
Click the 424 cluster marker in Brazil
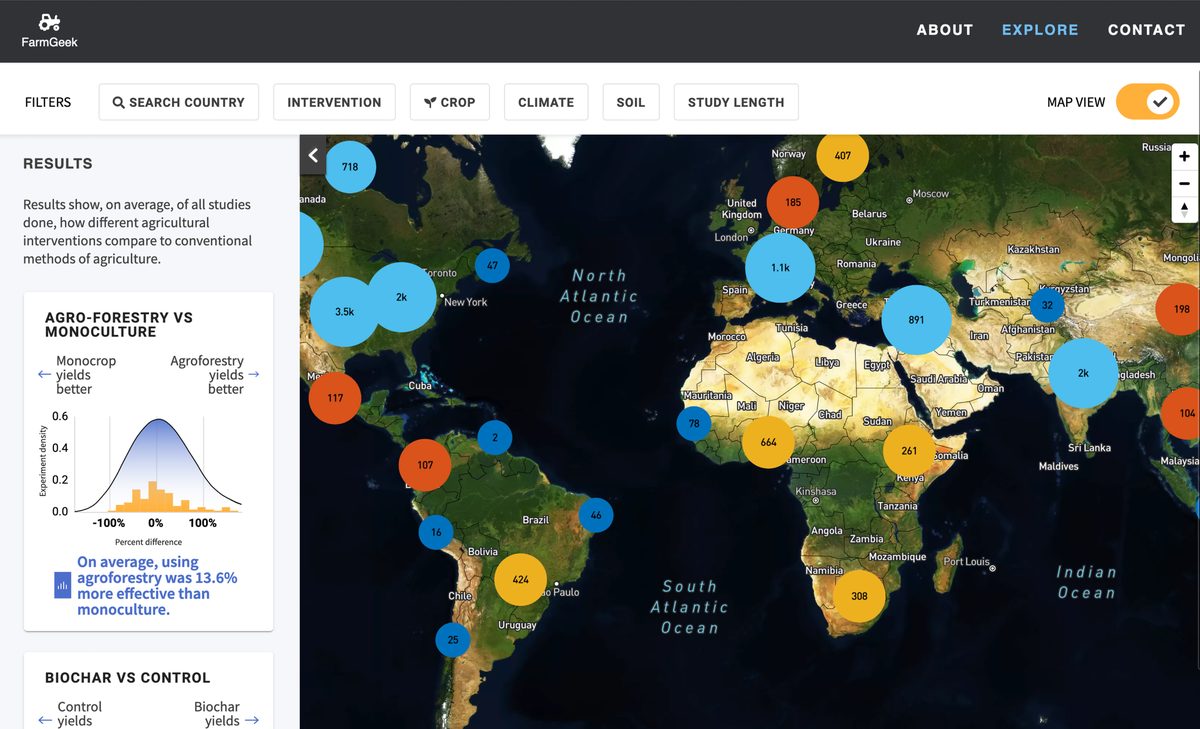pyautogui.click(x=520, y=579)
